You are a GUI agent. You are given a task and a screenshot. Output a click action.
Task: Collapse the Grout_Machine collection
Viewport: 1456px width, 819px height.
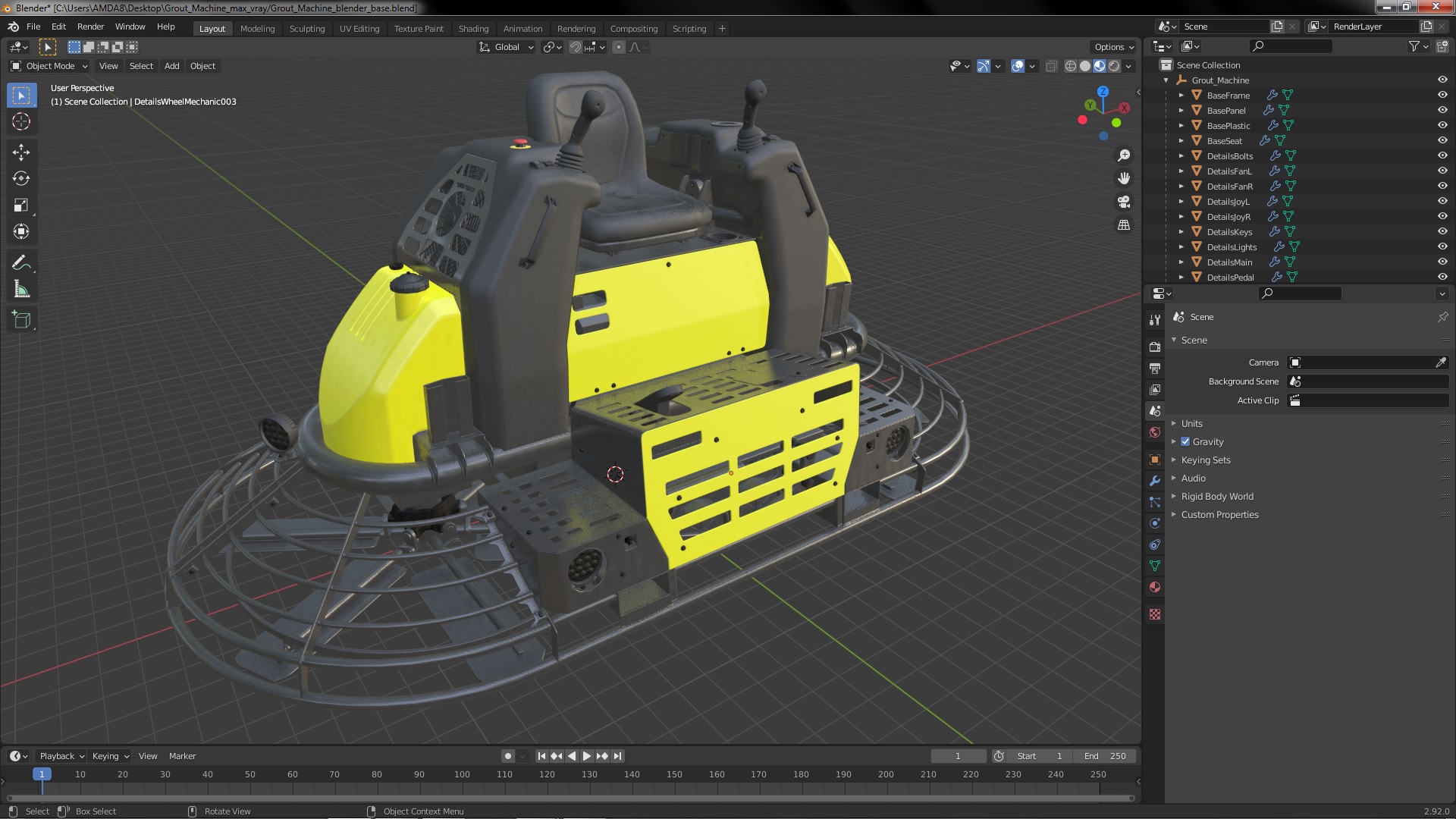pos(1166,80)
